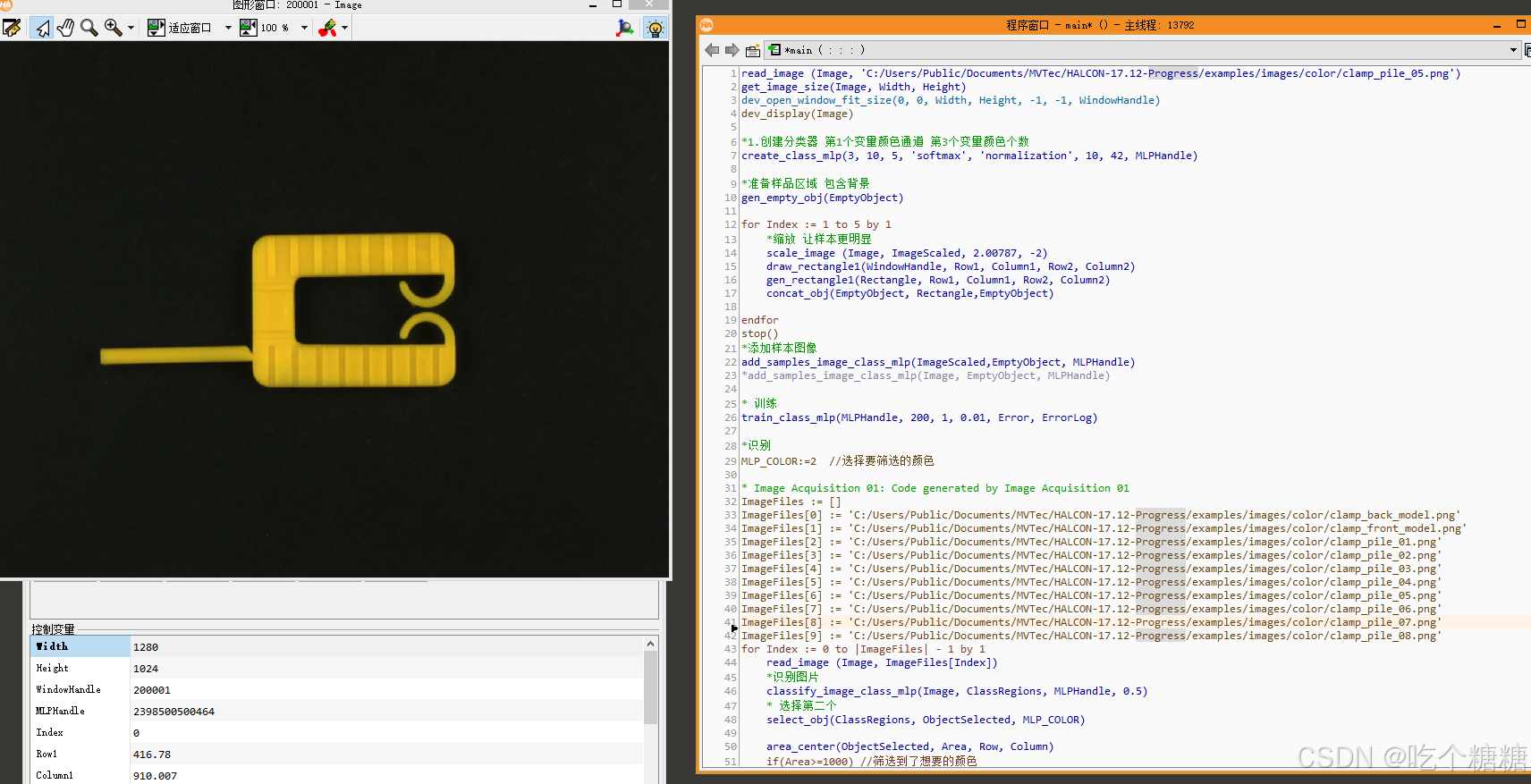The width and height of the screenshot is (1531, 784).
Task: Click the value 1280 in control variables
Action: click(146, 647)
